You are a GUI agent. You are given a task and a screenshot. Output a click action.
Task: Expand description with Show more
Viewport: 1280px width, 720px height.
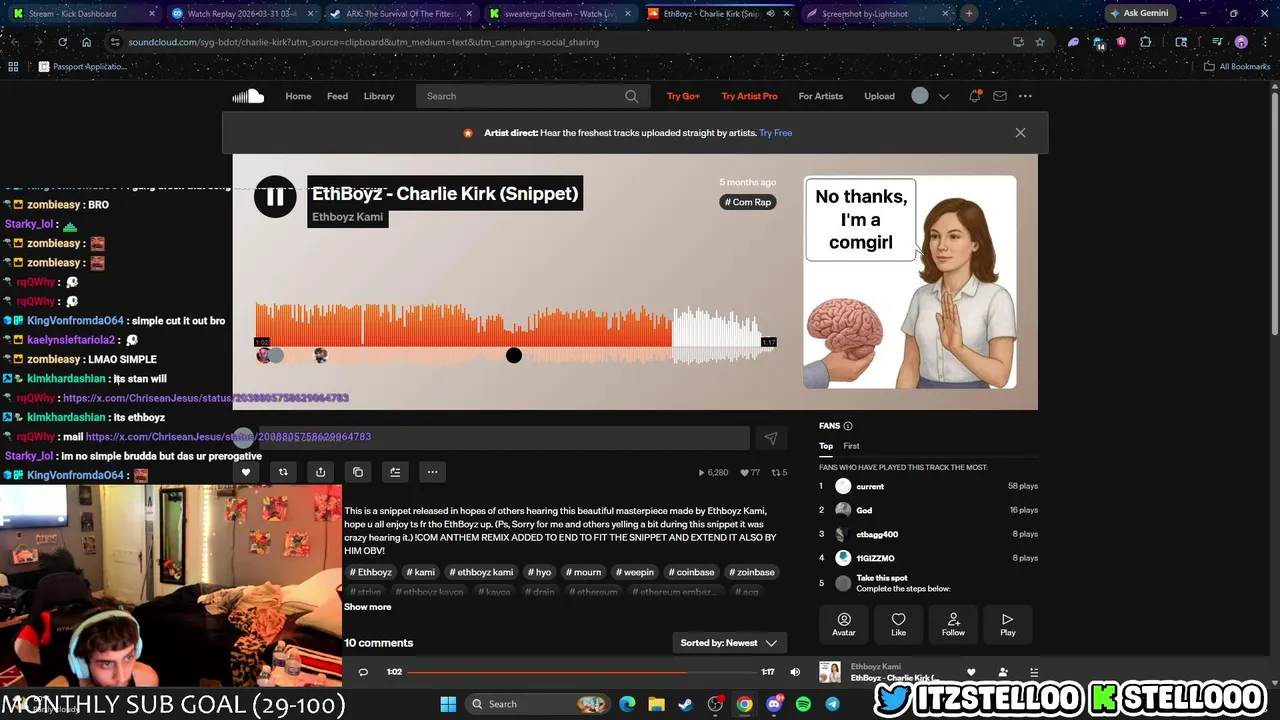click(367, 607)
